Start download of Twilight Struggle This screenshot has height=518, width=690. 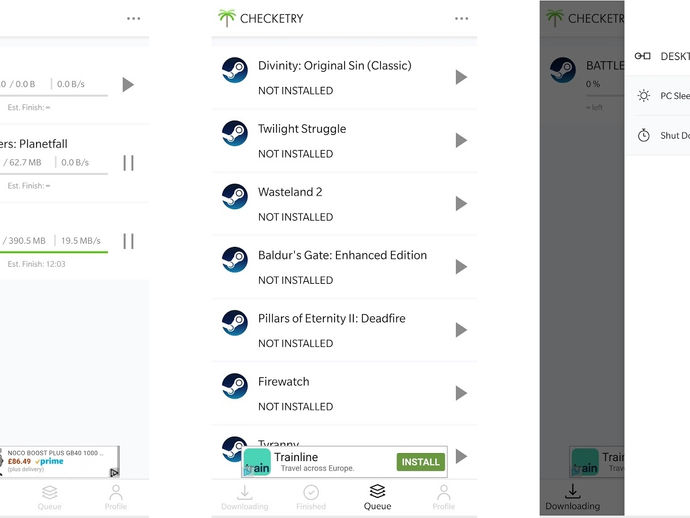pyautogui.click(x=461, y=140)
